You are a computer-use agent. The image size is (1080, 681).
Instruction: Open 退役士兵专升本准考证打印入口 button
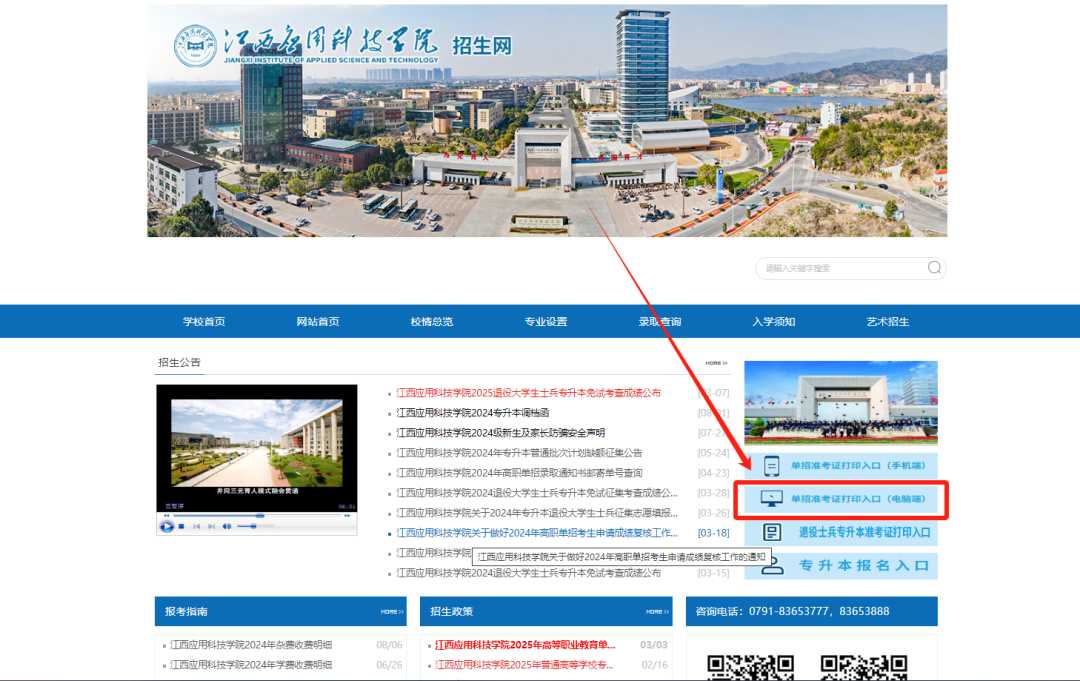click(841, 532)
